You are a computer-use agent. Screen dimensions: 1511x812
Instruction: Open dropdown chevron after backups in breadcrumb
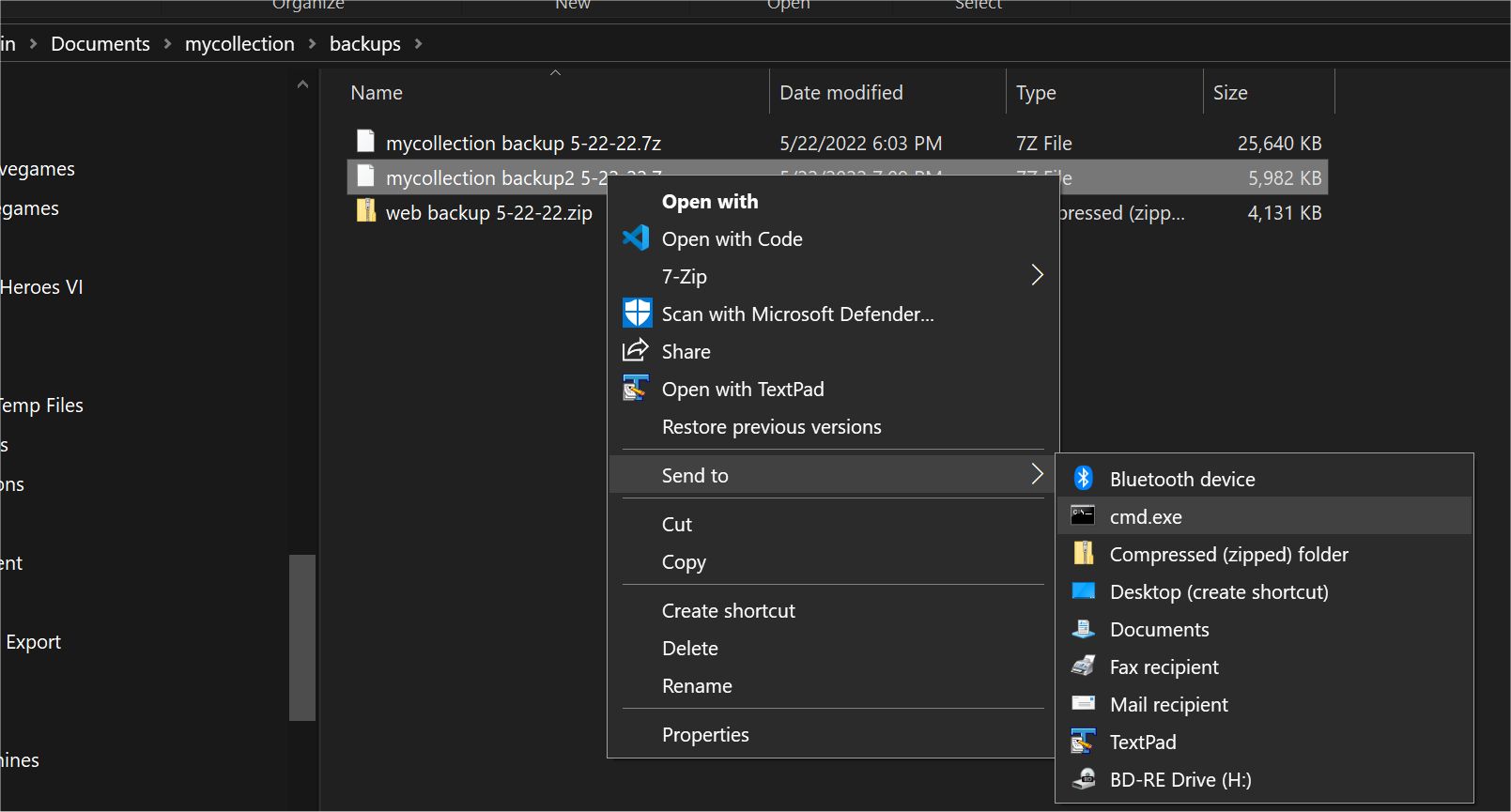pyautogui.click(x=418, y=44)
